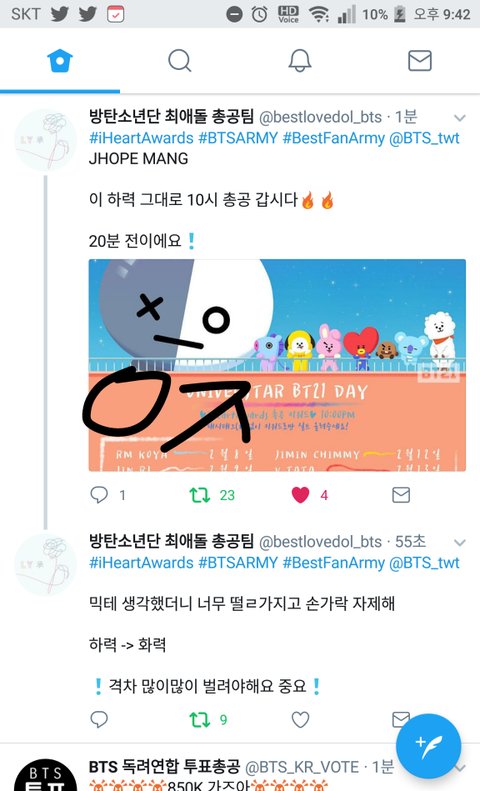The image size is (480, 791).
Task: Open the BT21 Day image in first tweet
Action: (x=277, y=365)
